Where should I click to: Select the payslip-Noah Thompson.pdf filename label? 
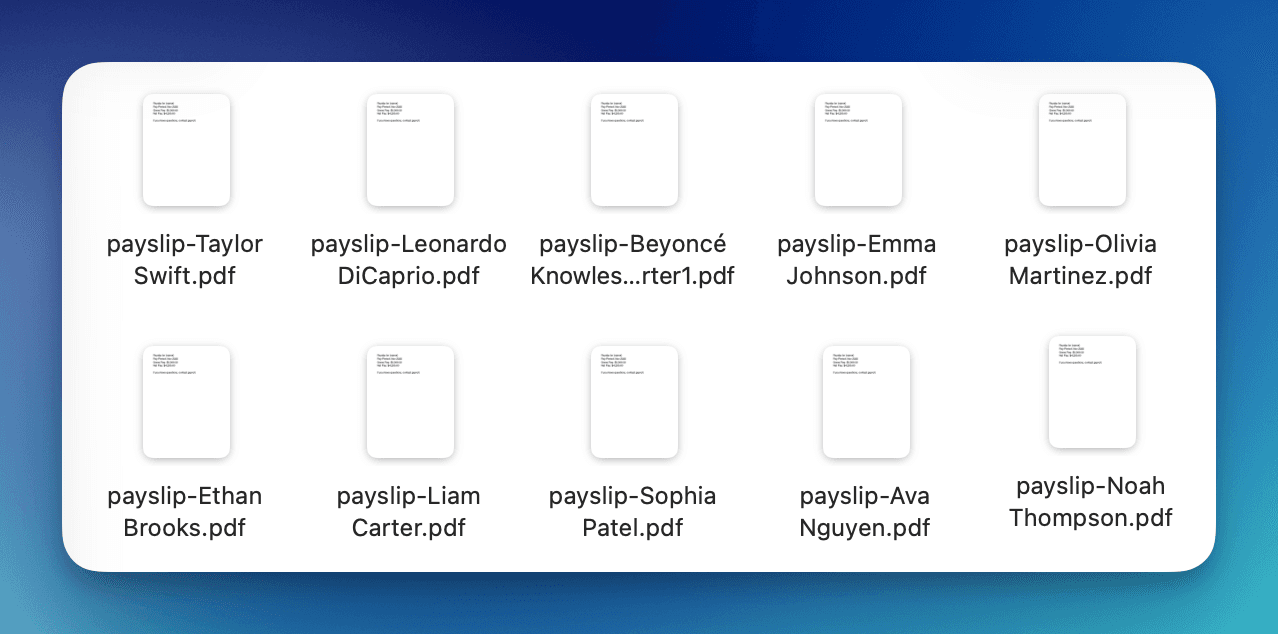pyautogui.click(x=1091, y=502)
